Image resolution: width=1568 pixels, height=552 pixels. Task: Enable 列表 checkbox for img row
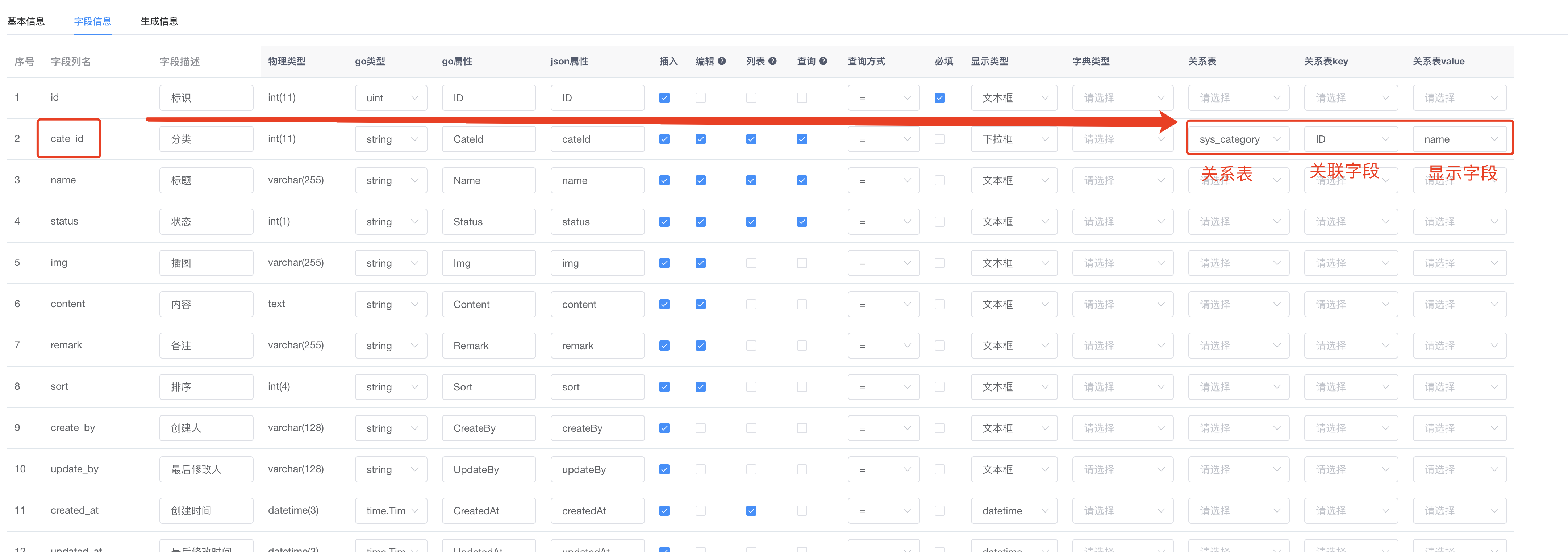click(751, 263)
